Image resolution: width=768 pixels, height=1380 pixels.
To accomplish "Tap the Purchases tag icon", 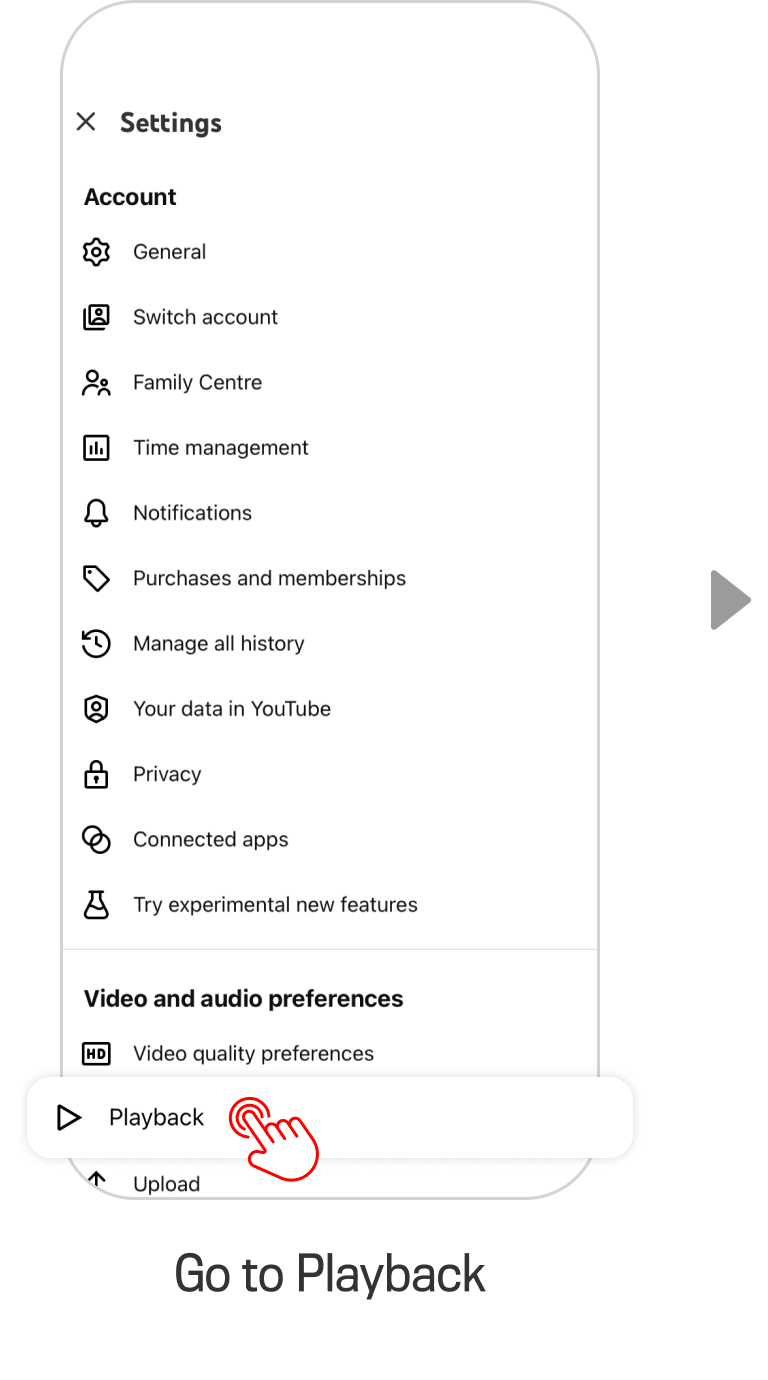I will [96, 578].
